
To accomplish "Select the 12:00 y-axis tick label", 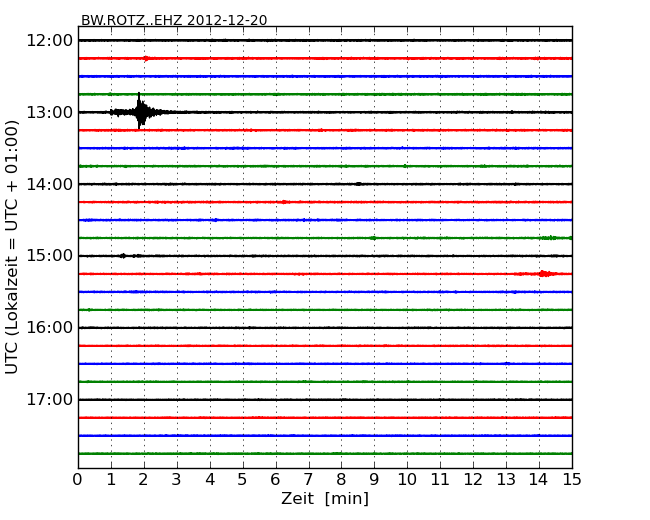I will (49, 41).
